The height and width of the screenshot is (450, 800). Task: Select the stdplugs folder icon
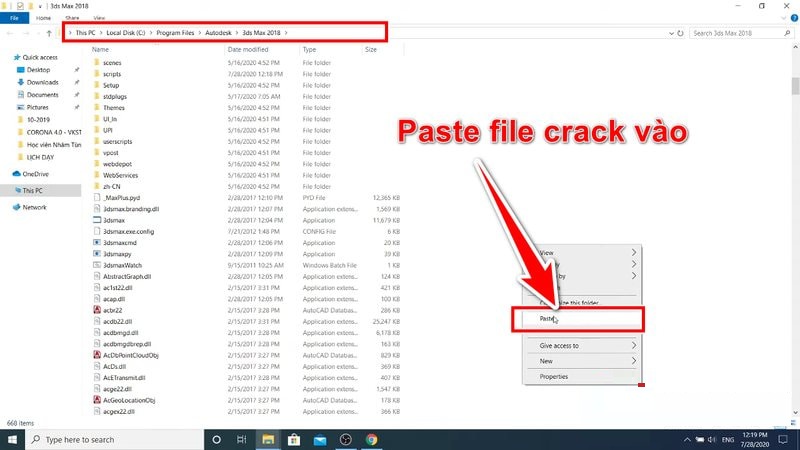[x=97, y=96]
